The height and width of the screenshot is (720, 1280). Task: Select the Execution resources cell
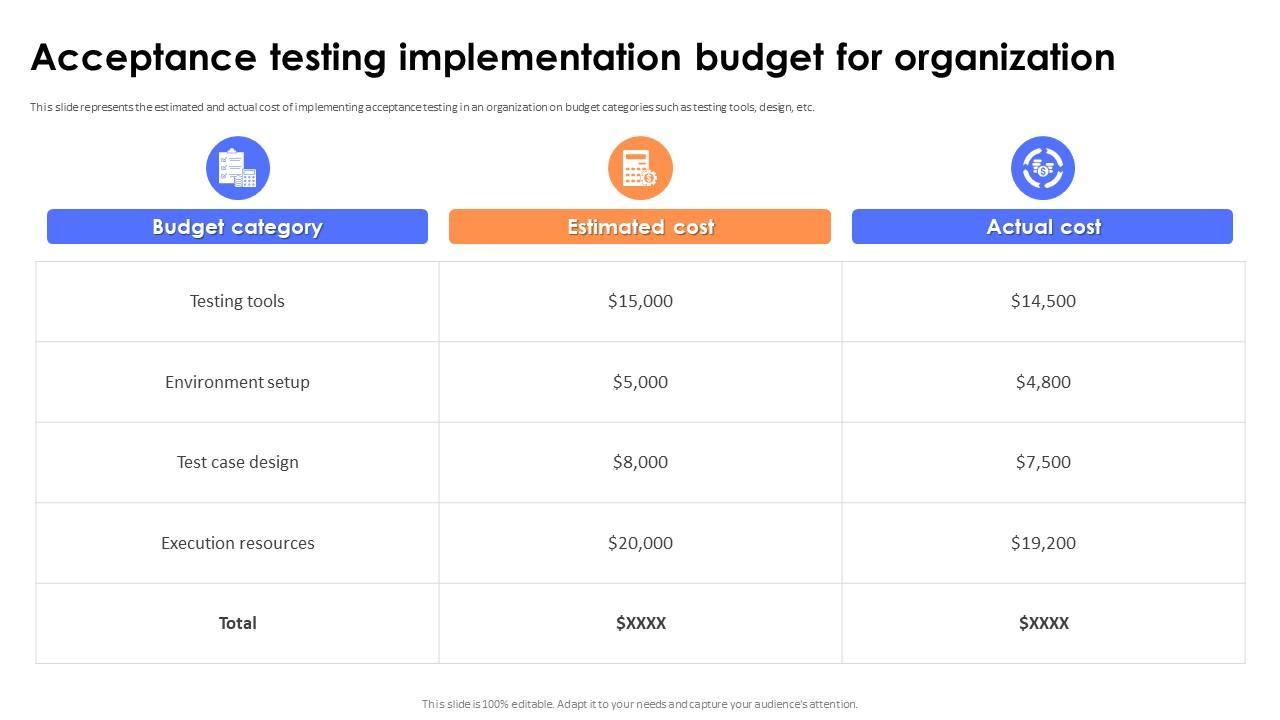(237, 543)
